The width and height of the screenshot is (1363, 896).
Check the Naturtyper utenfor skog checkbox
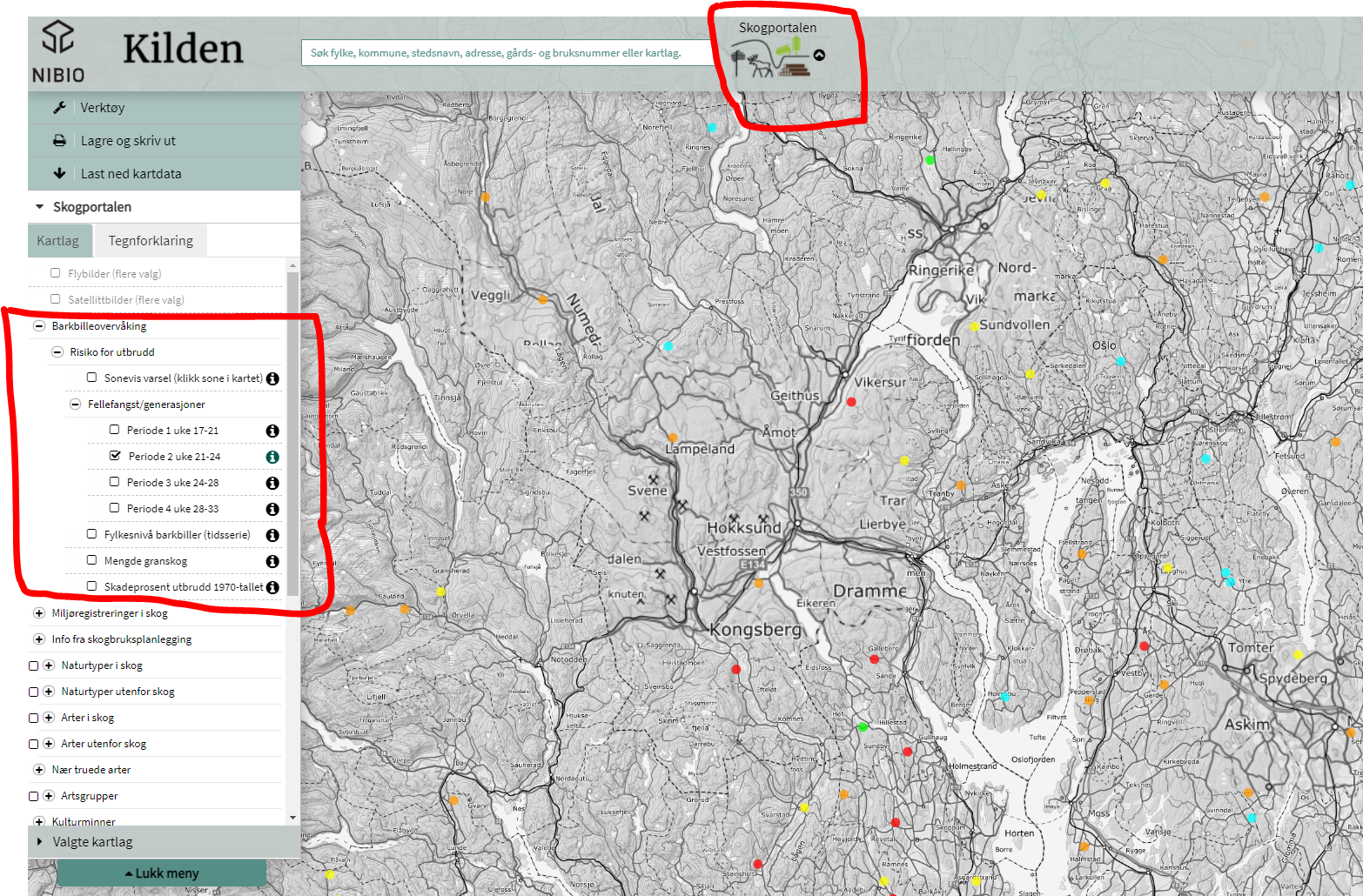tap(34, 692)
